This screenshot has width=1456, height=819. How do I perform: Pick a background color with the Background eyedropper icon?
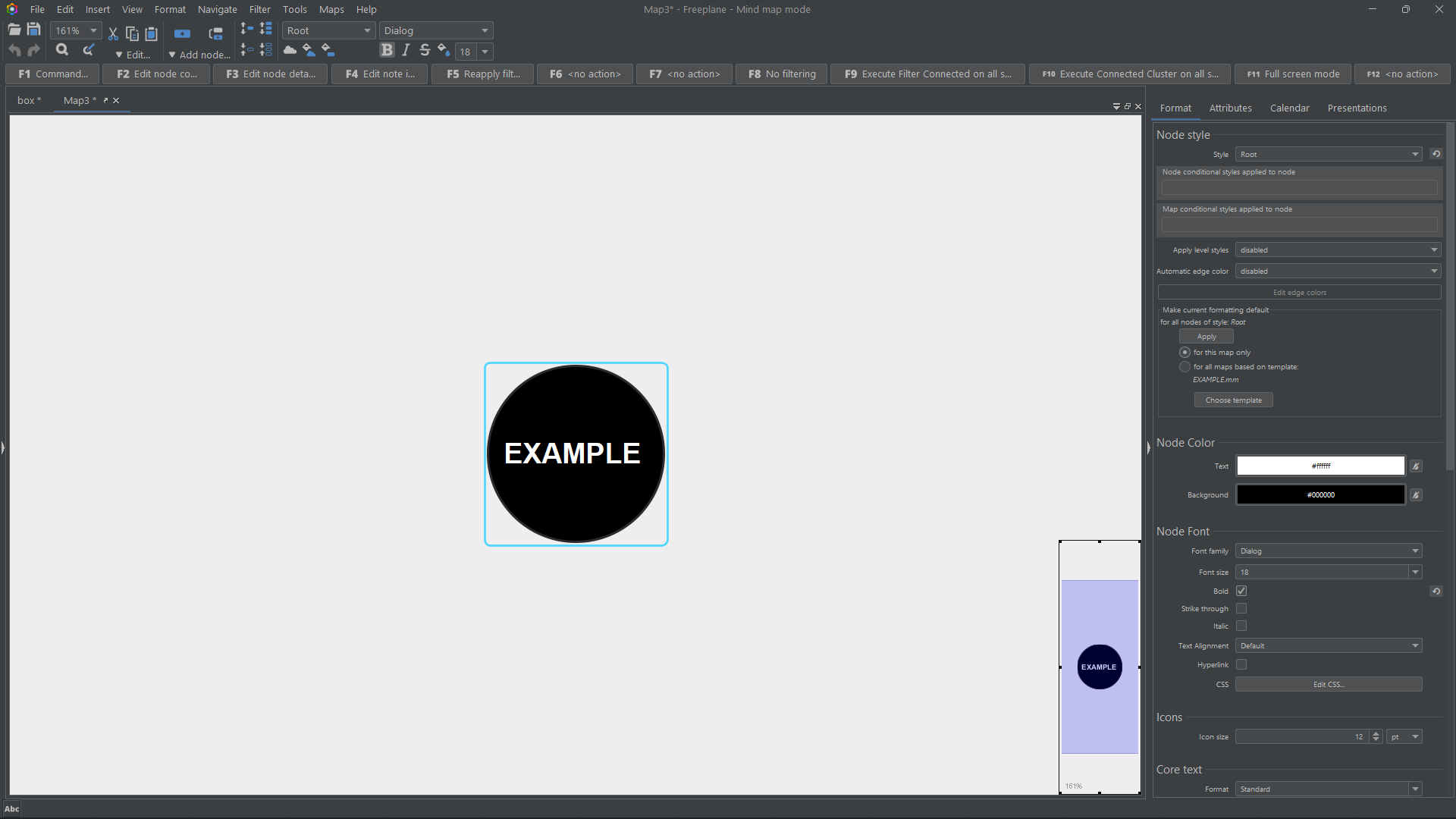1415,494
